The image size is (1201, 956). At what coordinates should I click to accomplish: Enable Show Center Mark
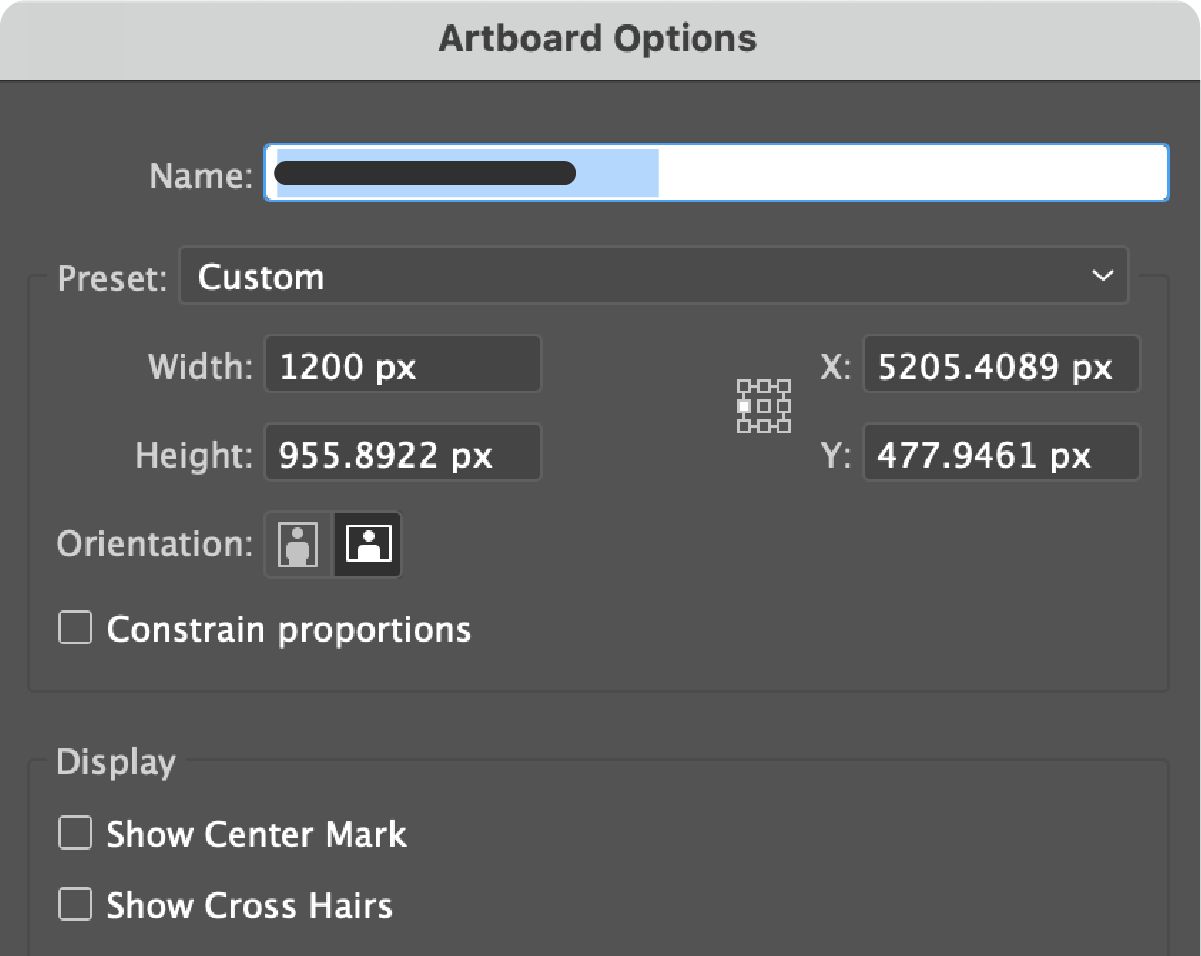[74, 834]
